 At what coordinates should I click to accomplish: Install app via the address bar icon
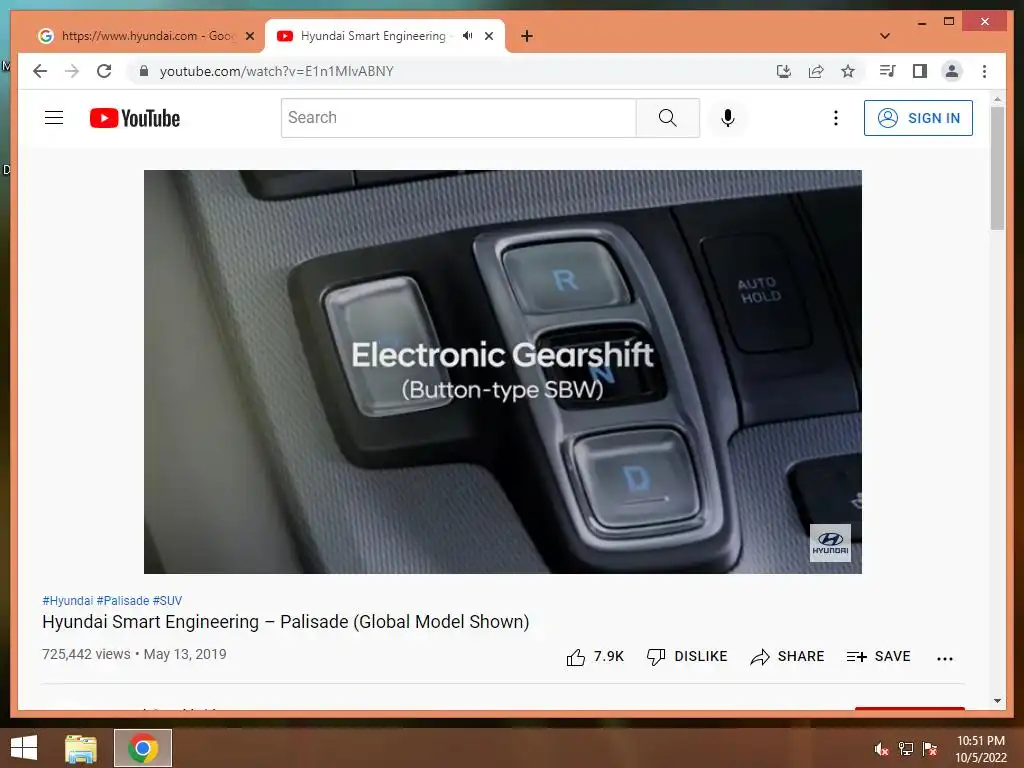pos(784,71)
